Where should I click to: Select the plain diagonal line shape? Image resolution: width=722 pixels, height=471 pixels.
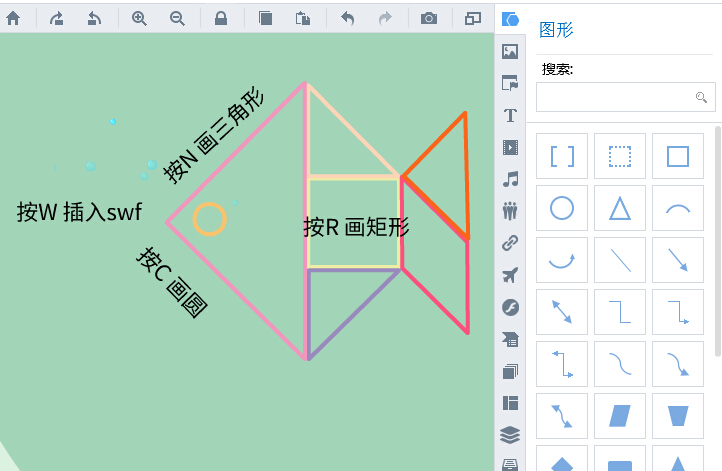(620, 260)
